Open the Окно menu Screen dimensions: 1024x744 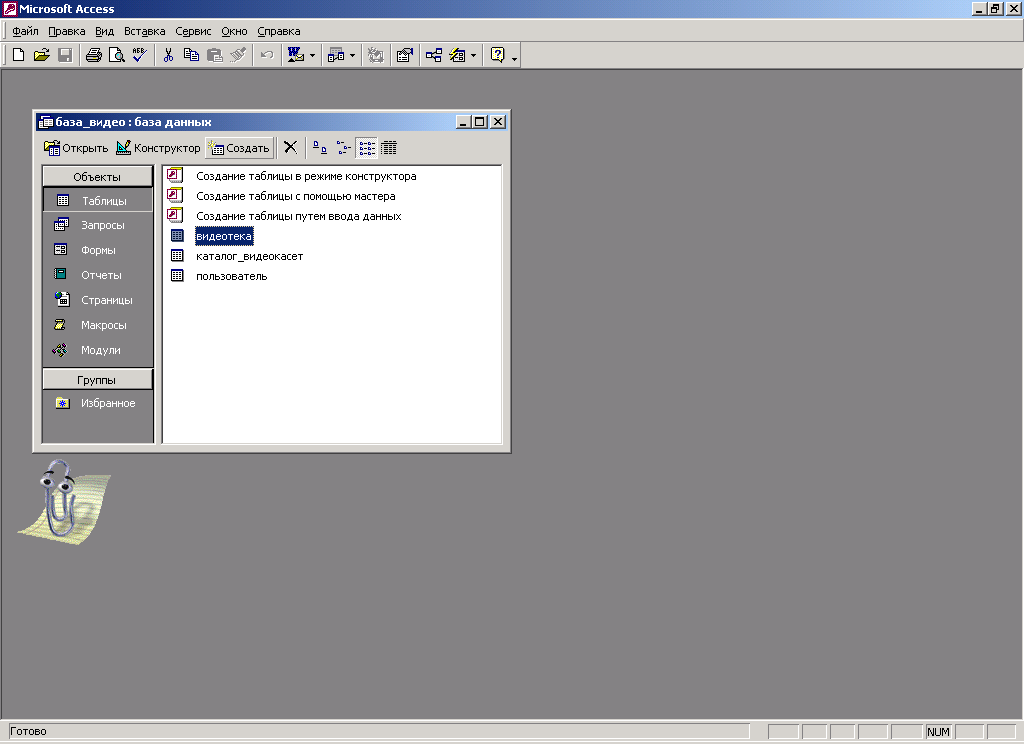pos(234,31)
